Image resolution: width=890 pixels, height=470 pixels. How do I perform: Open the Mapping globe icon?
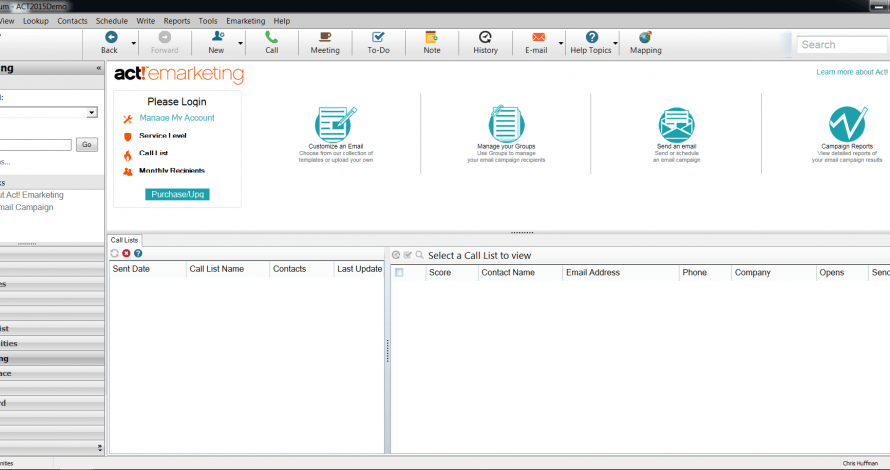tap(645, 37)
